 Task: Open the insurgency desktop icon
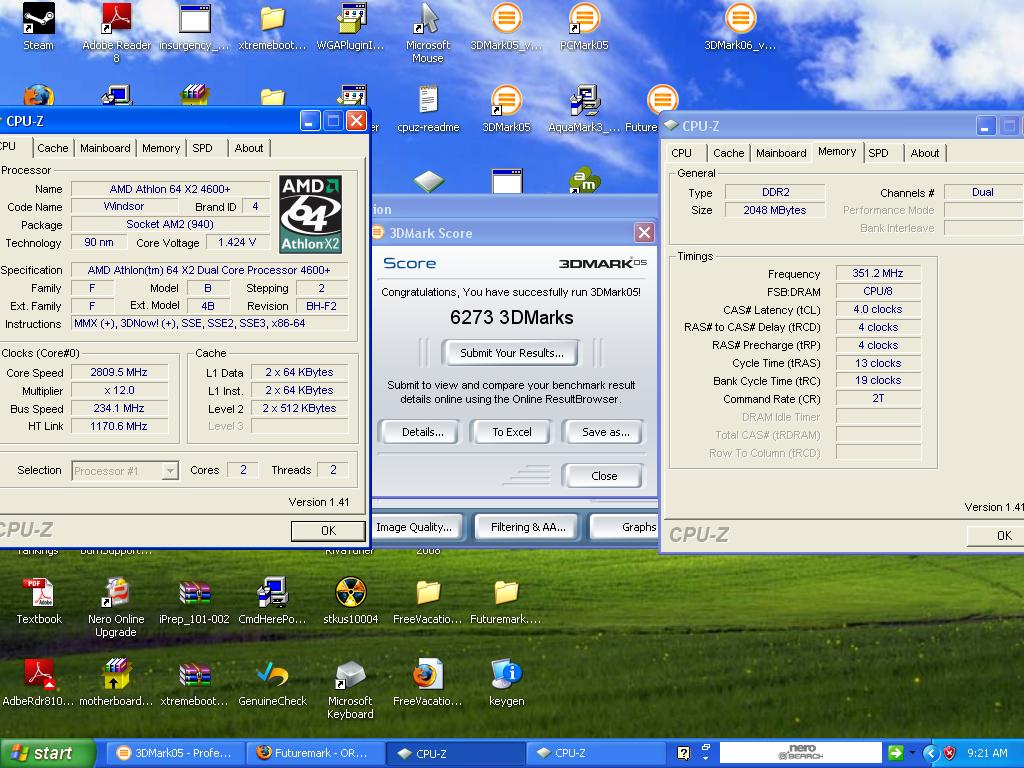point(194,26)
